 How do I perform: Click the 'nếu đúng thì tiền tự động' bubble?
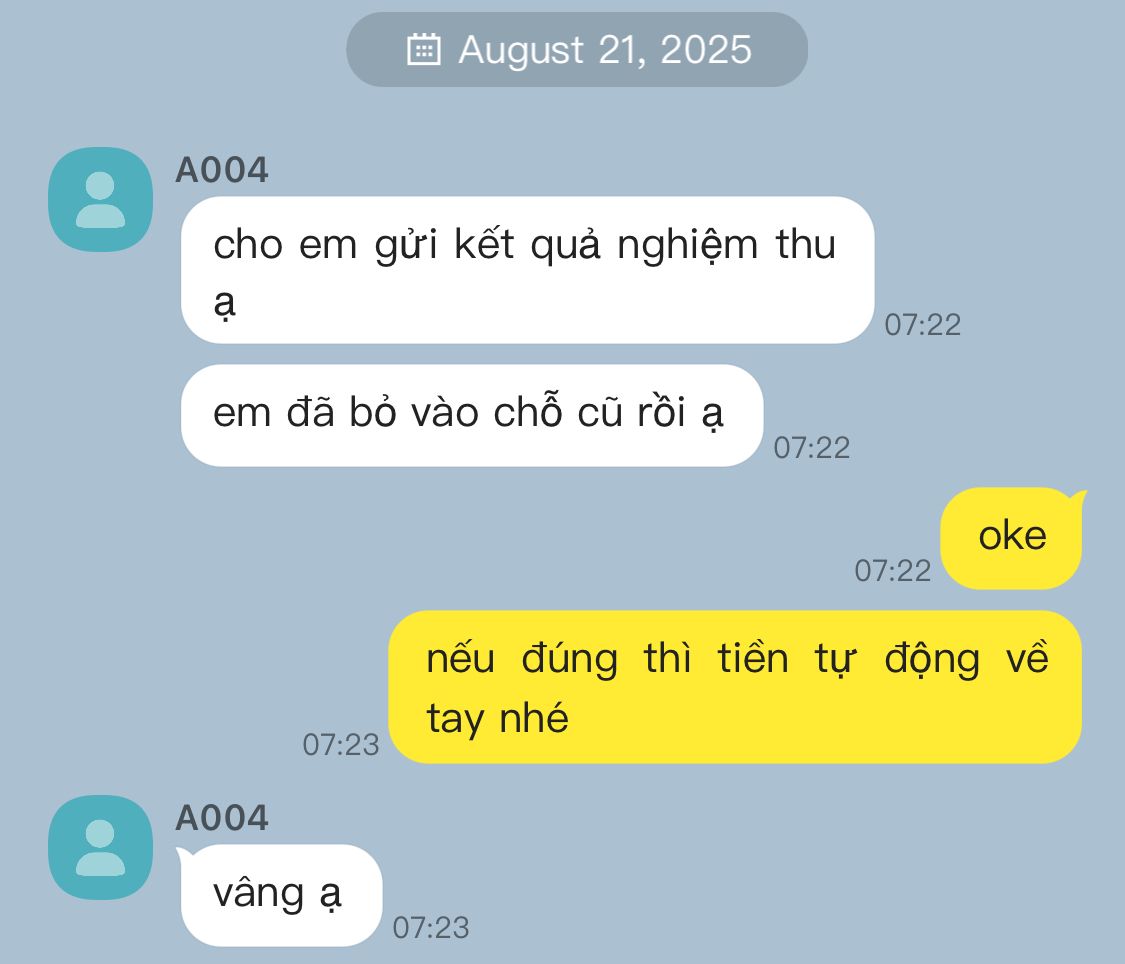(x=735, y=687)
